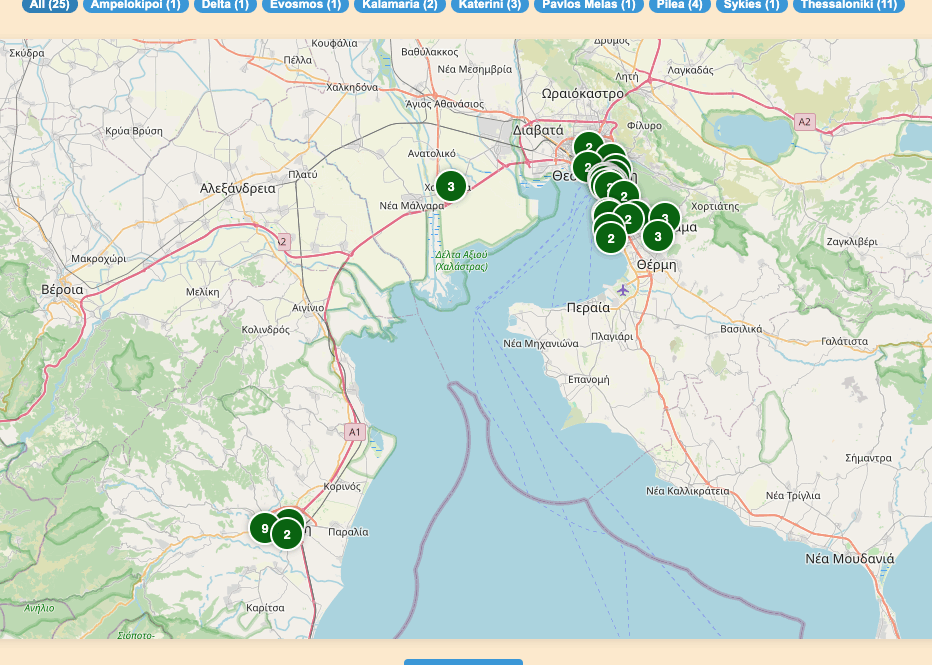Screen dimensions: 932x665
Task: Click the Βέροια city label
Action: click(62, 289)
